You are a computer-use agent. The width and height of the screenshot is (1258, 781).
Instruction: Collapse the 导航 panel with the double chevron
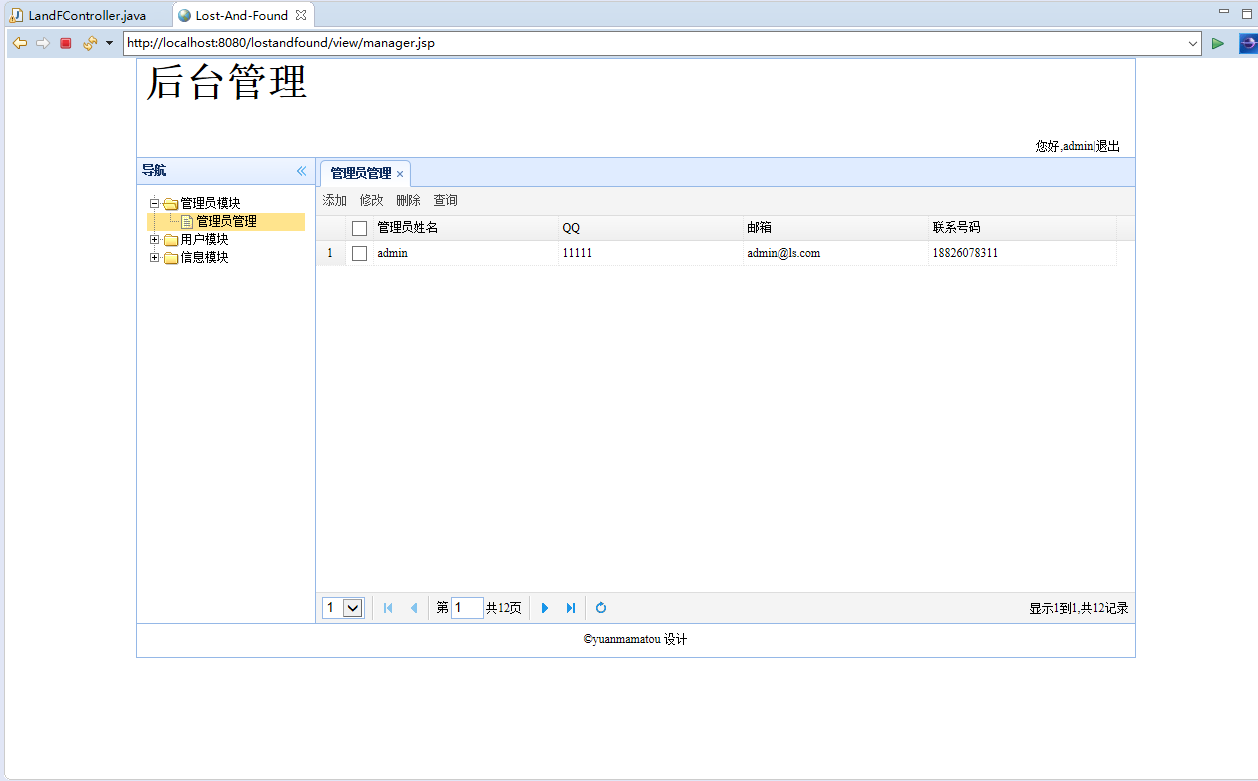(x=301, y=171)
